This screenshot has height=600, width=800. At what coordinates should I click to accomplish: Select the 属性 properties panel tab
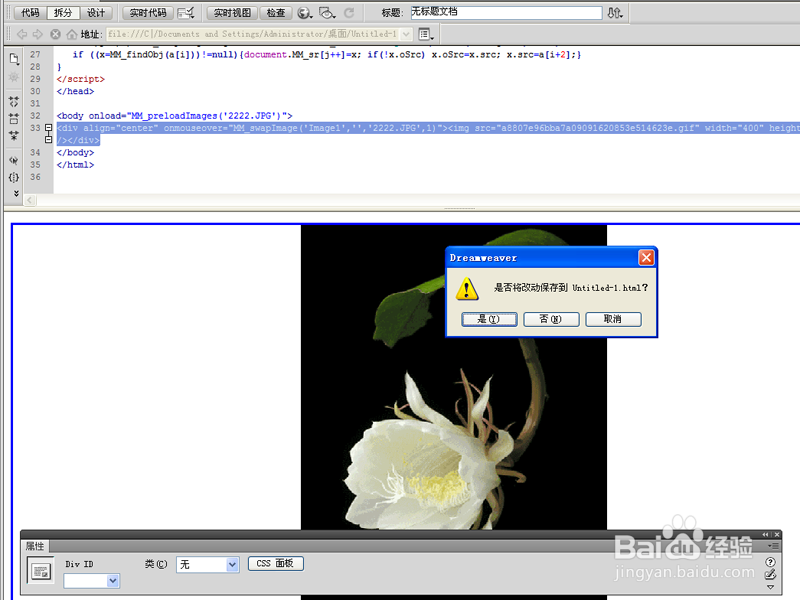(x=35, y=546)
